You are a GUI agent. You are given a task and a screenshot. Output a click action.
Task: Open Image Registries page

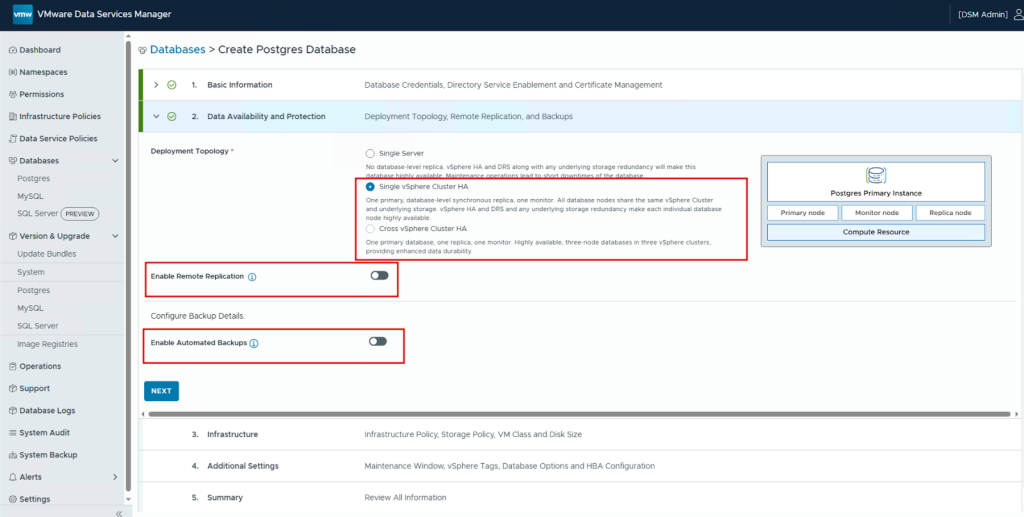pyautogui.click(x=48, y=344)
